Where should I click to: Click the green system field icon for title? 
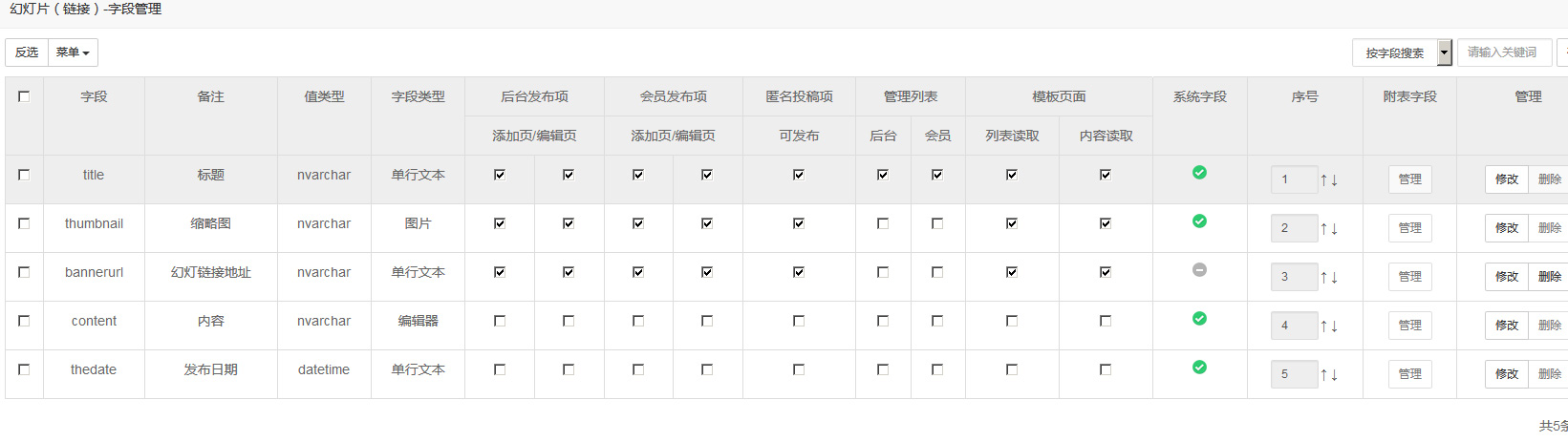(x=1199, y=173)
